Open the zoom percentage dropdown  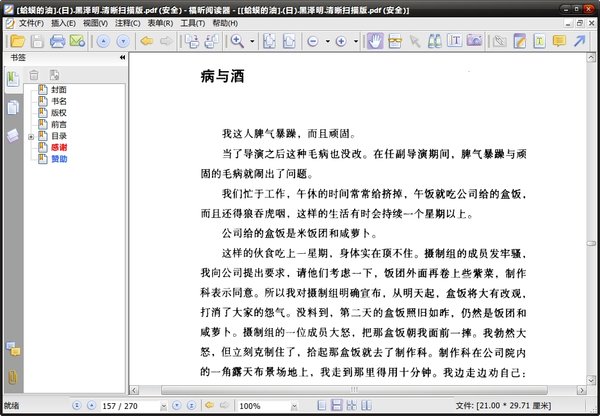tap(295, 406)
